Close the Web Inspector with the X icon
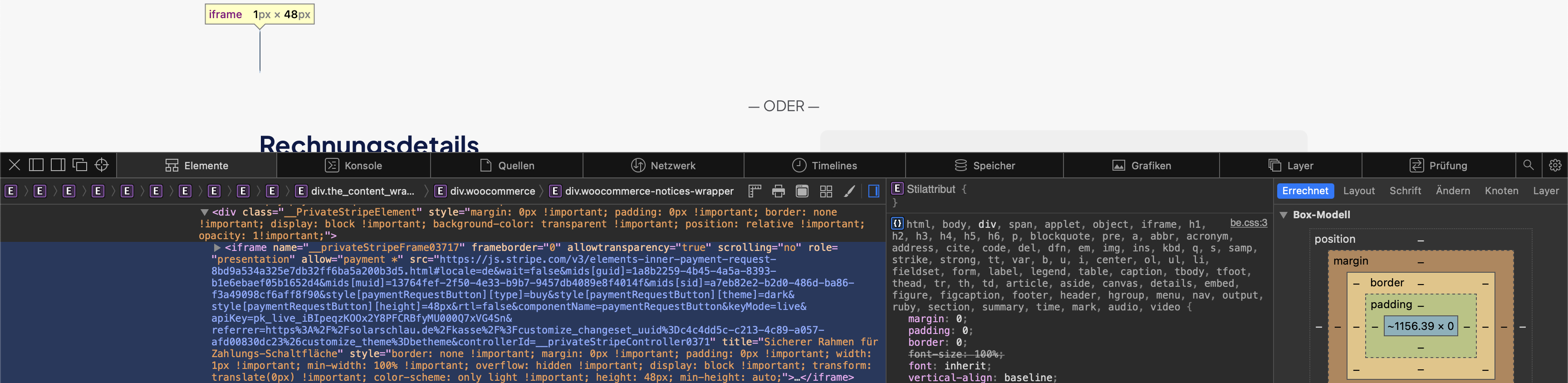Viewport: 1568px width, 383px height. (x=15, y=165)
